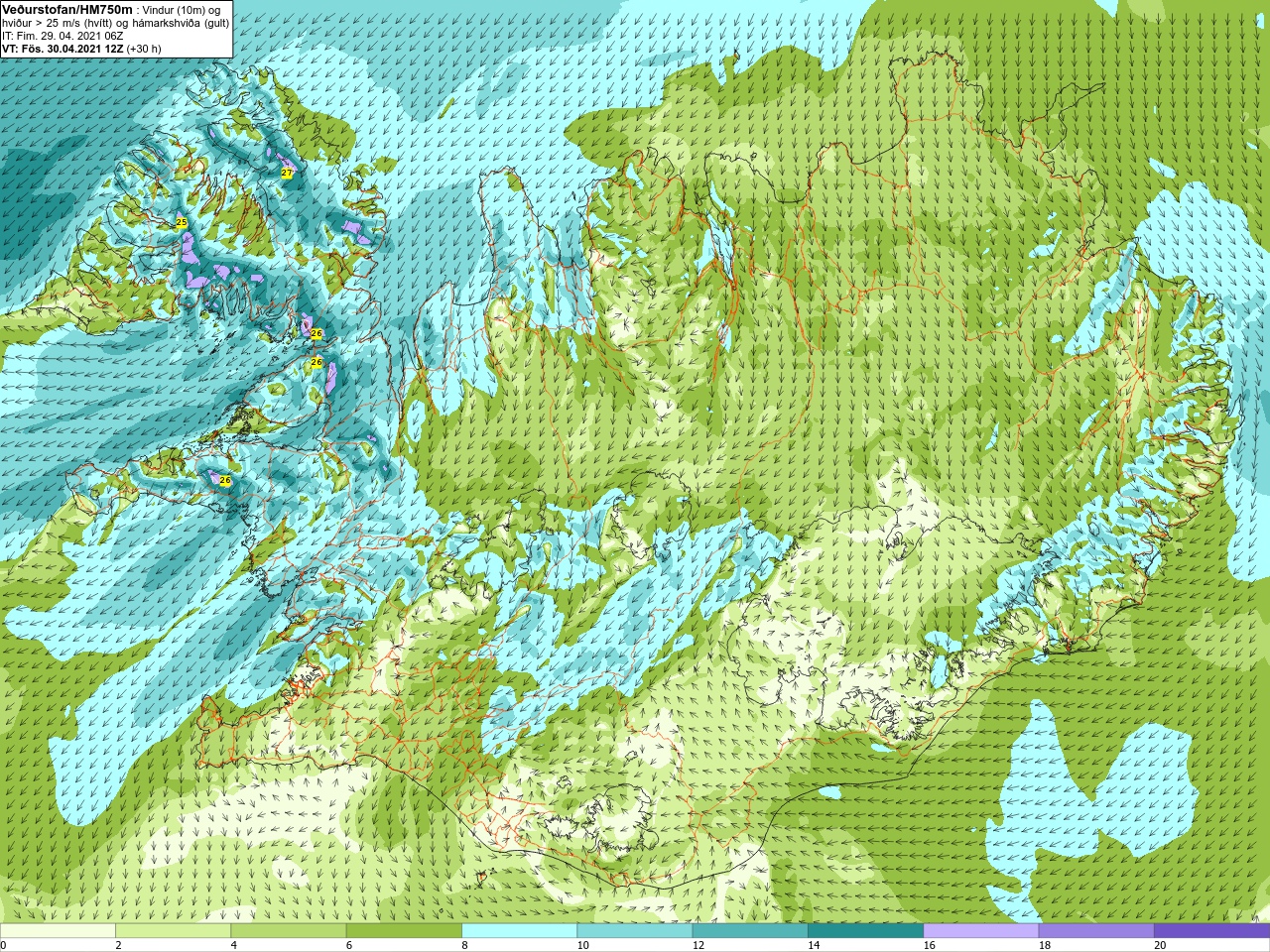Click the IT: Fim. 29. 04. 2021 06Z line
This screenshot has width=1270, height=952.
[x=64, y=36]
